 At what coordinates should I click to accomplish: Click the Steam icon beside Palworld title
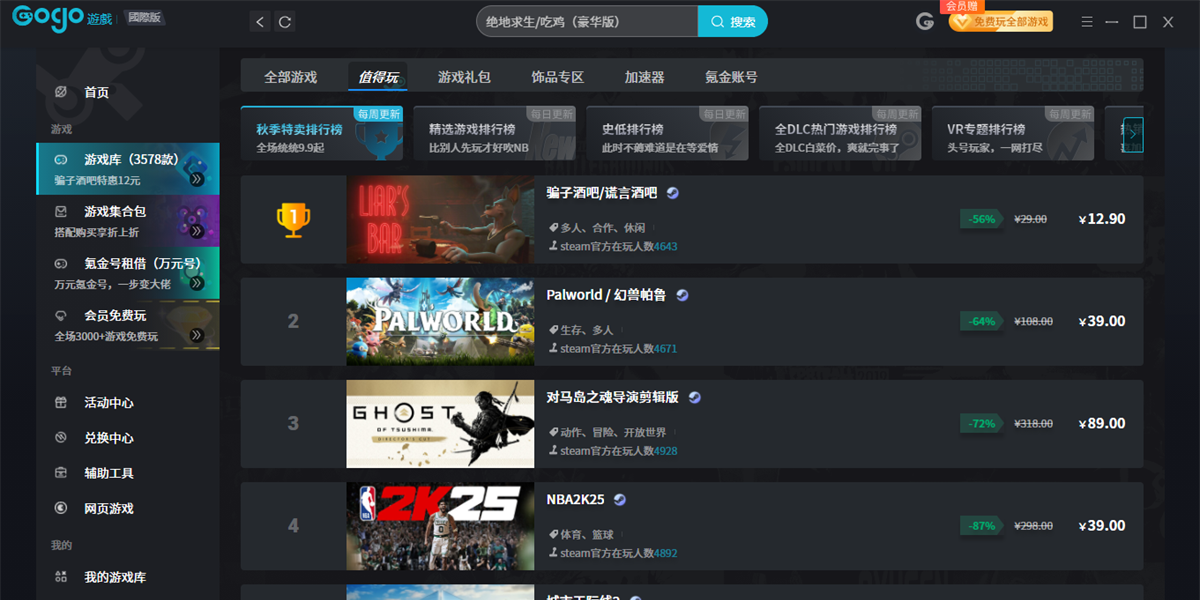(682, 295)
